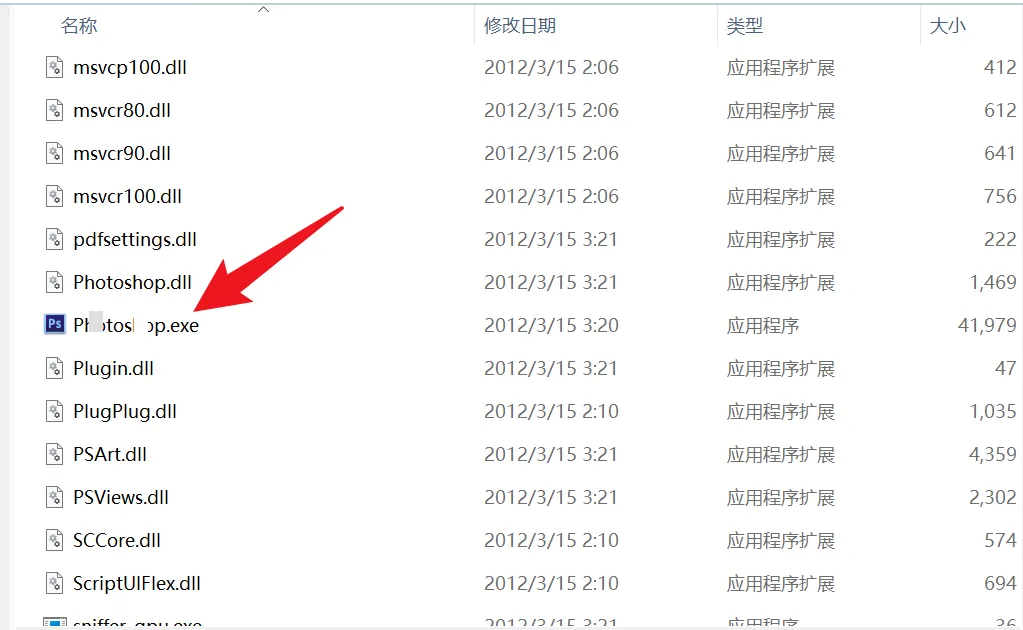Sort files by the 名称 column header
Viewport: 1023px width, 630px height.
pyautogui.click(x=79, y=26)
